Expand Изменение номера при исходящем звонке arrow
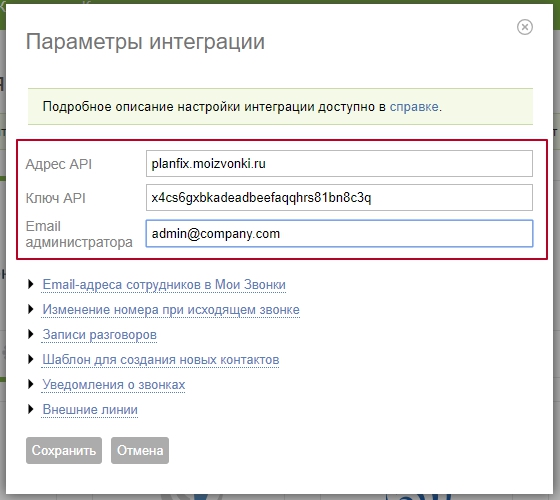The width and height of the screenshot is (560, 500). click(31, 309)
